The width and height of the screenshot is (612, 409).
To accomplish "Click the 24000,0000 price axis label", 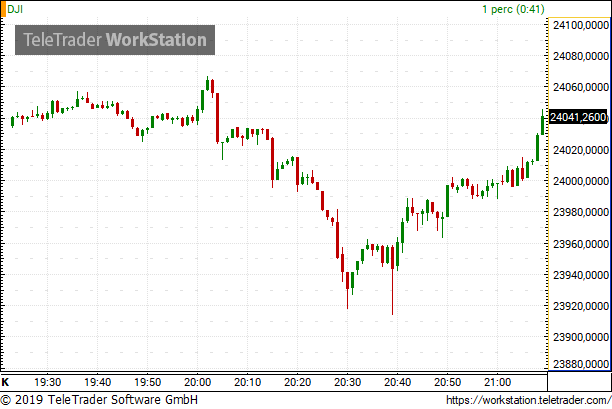I will pos(581,181).
